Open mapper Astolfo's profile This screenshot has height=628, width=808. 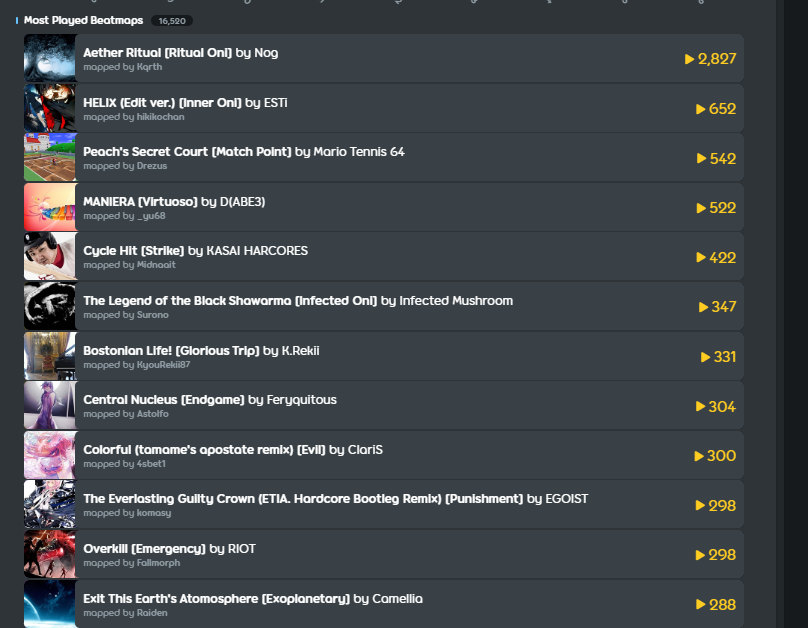153,414
